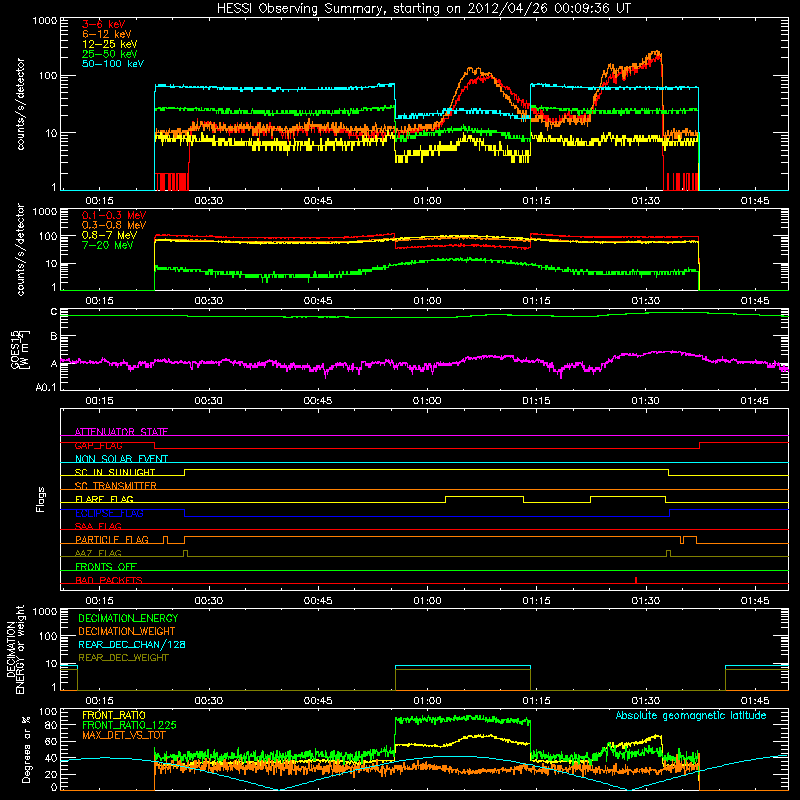The image size is (800, 800).
Task: Click the SAA_FLAG label
Action: click(98, 526)
